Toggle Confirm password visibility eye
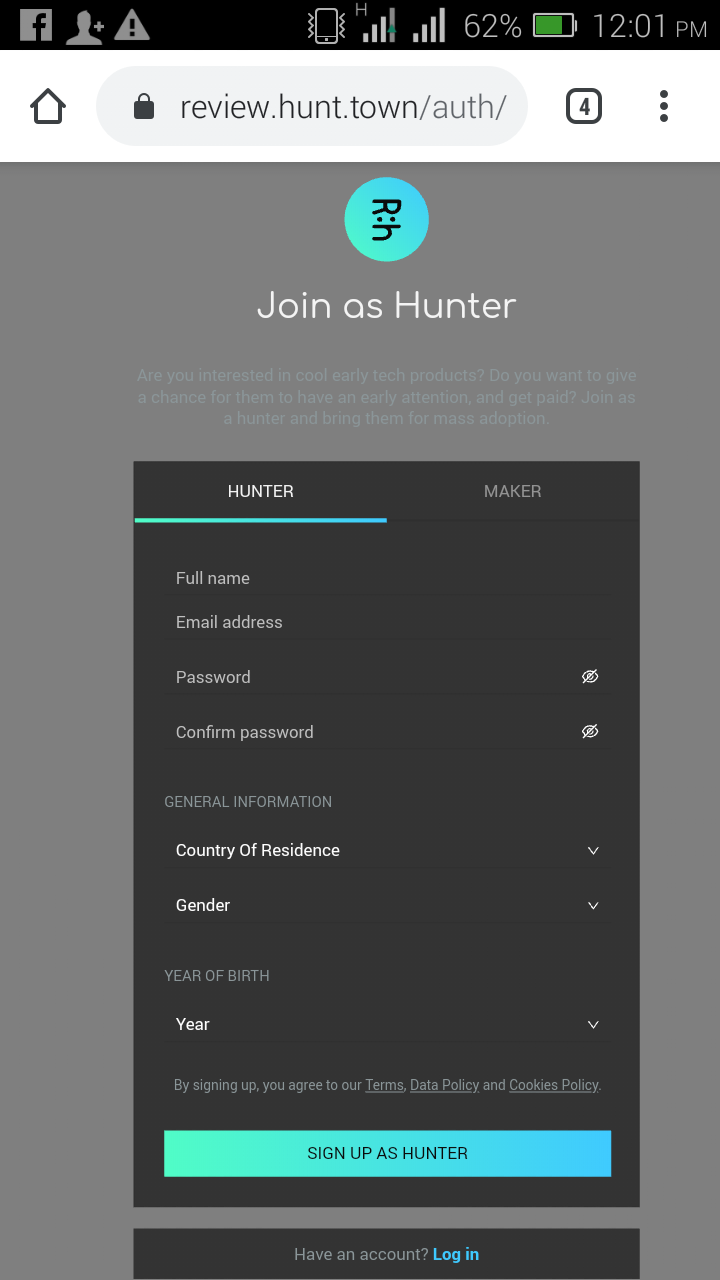The height and width of the screenshot is (1280, 720). pyautogui.click(x=590, y=732)
